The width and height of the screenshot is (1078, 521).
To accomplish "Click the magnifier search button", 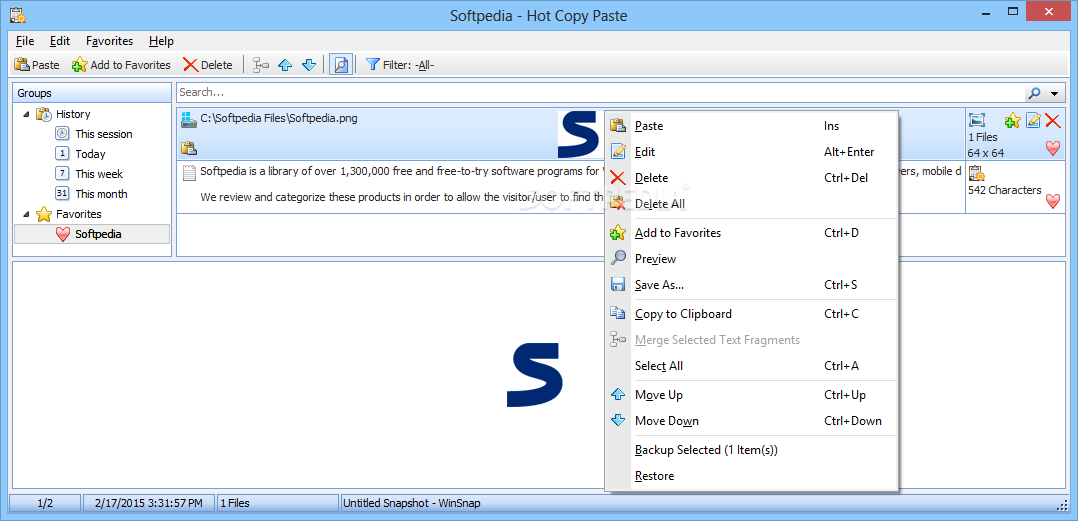I will point(1033,93).
